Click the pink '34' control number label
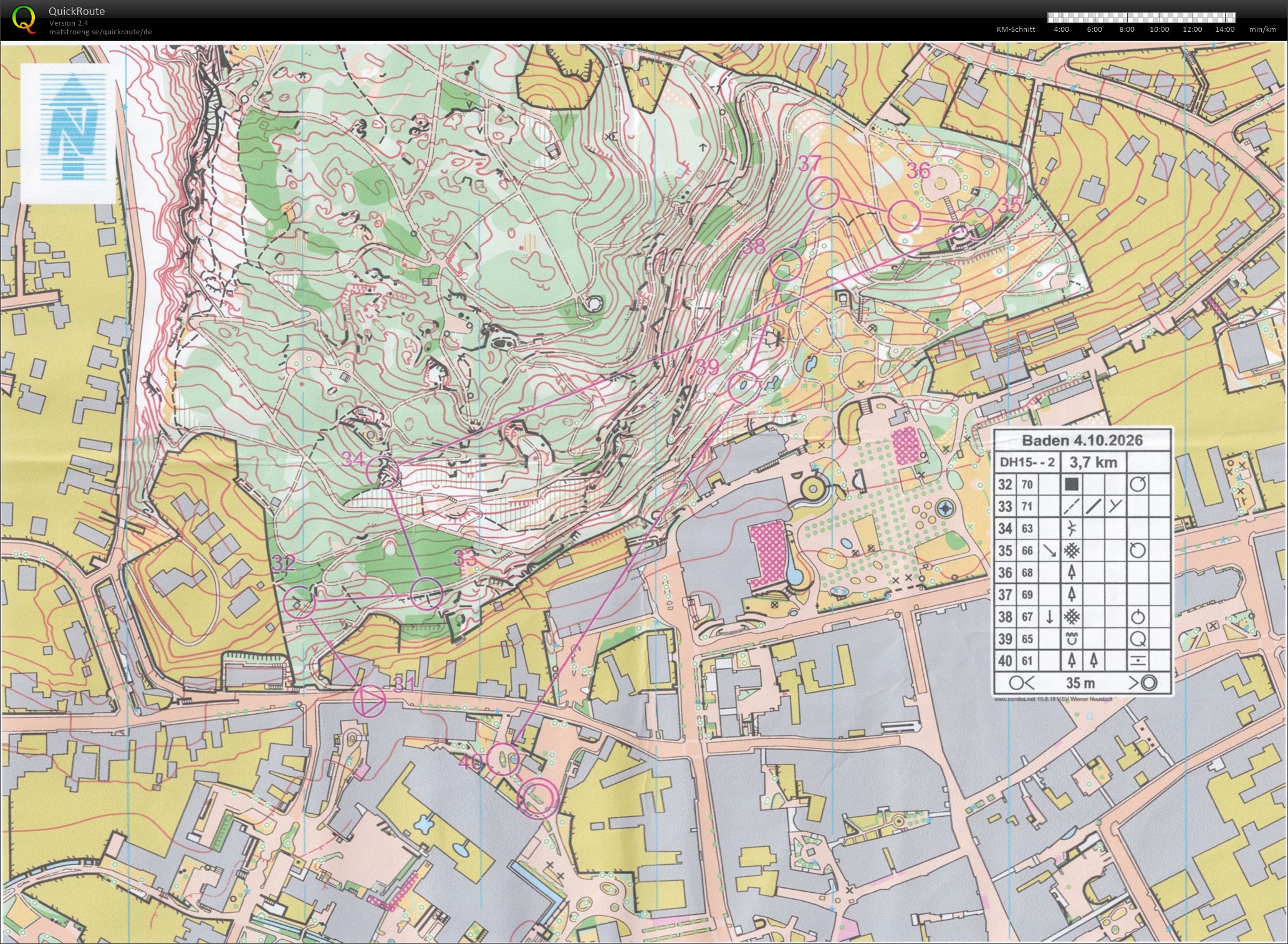The height and width of the screenshot is (944, 1288). click(353, 459)
